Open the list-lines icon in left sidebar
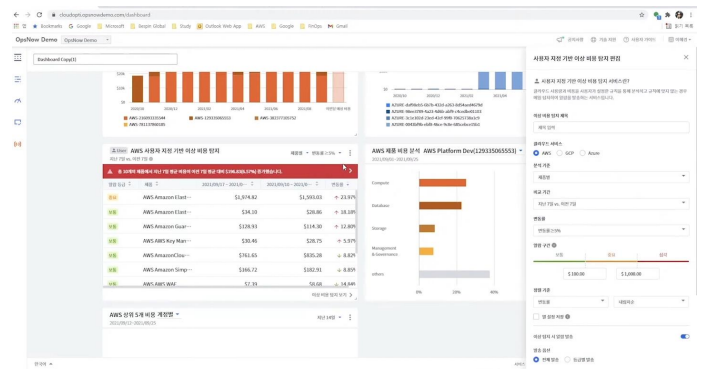The width and height of the screenshot is (705, 372). [x=18, y=79]
